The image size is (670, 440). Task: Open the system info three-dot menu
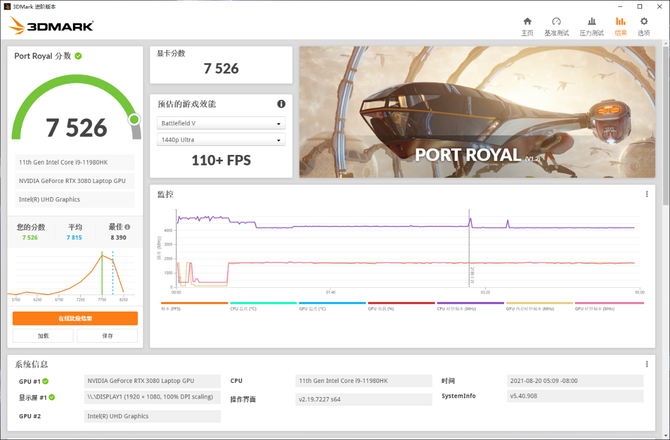pyautogui.click(x=646, y=364)
